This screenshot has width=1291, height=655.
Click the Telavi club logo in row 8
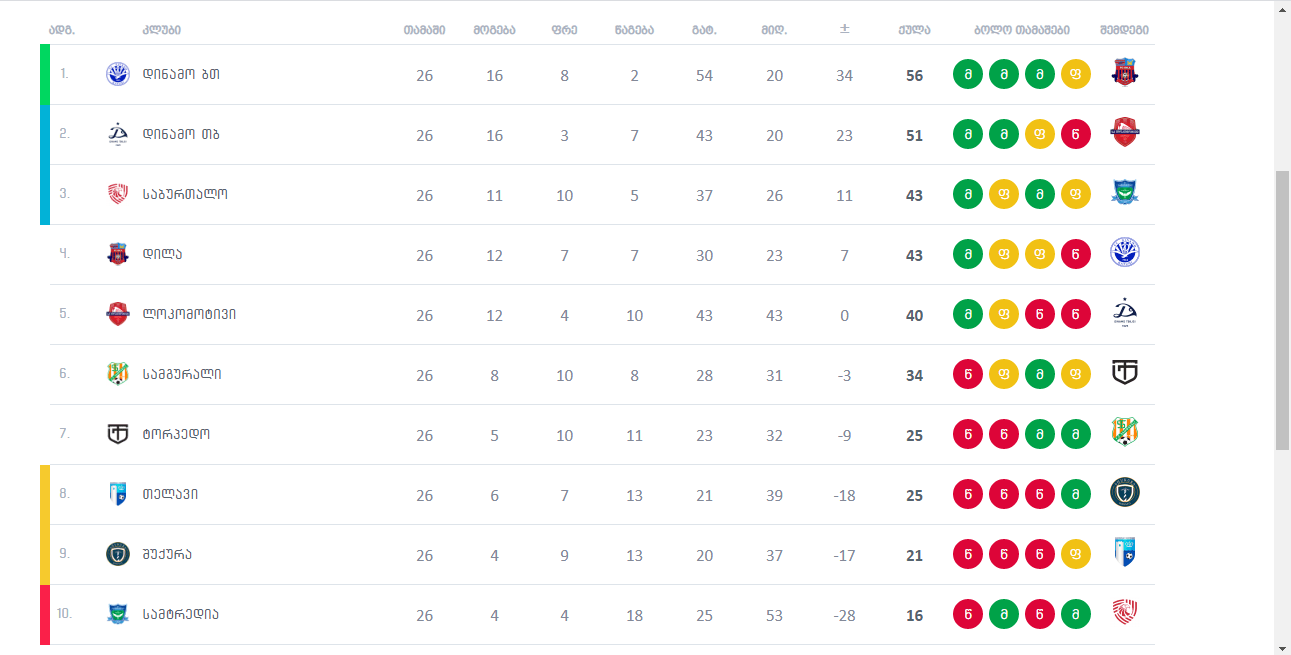pyautogui.click(x=118, y=494)
